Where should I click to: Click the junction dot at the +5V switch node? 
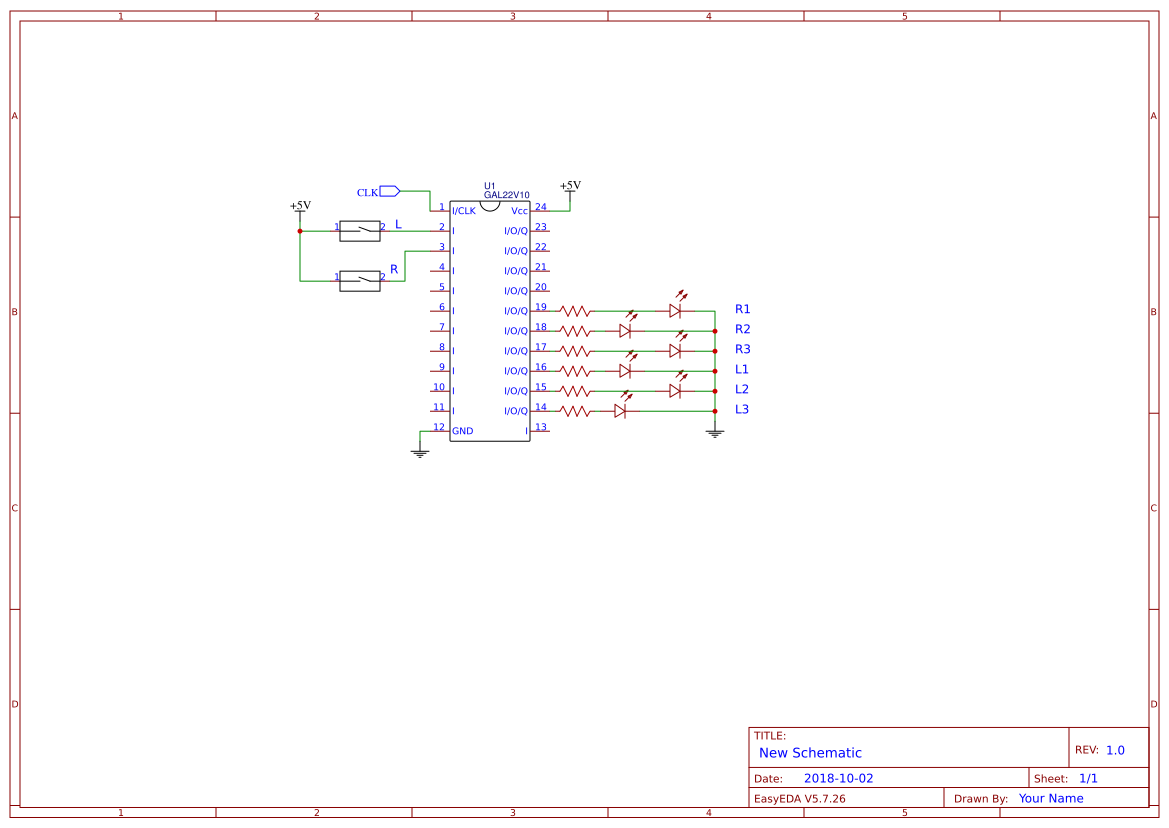tap(300, 231)
